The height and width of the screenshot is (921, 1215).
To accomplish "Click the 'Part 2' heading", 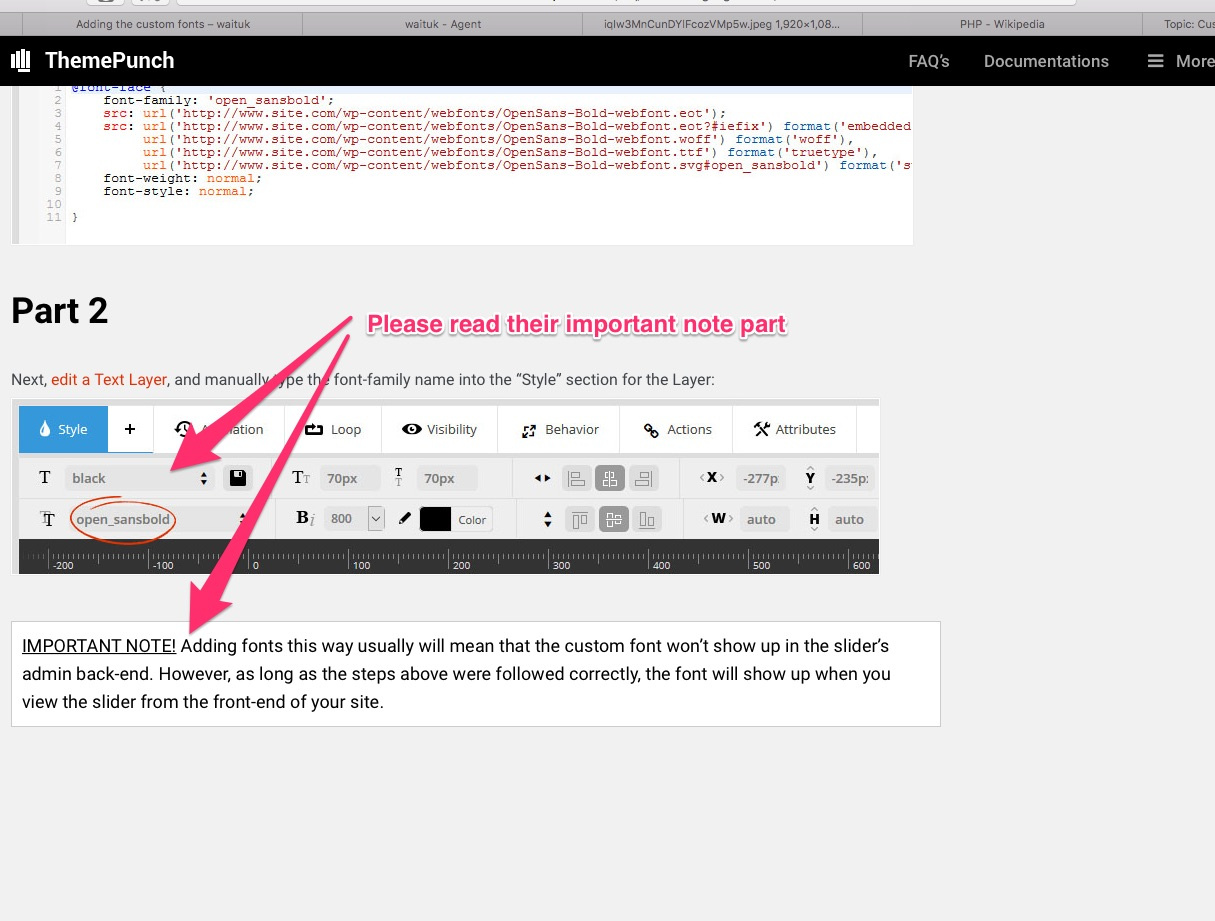I will point(60,311).
